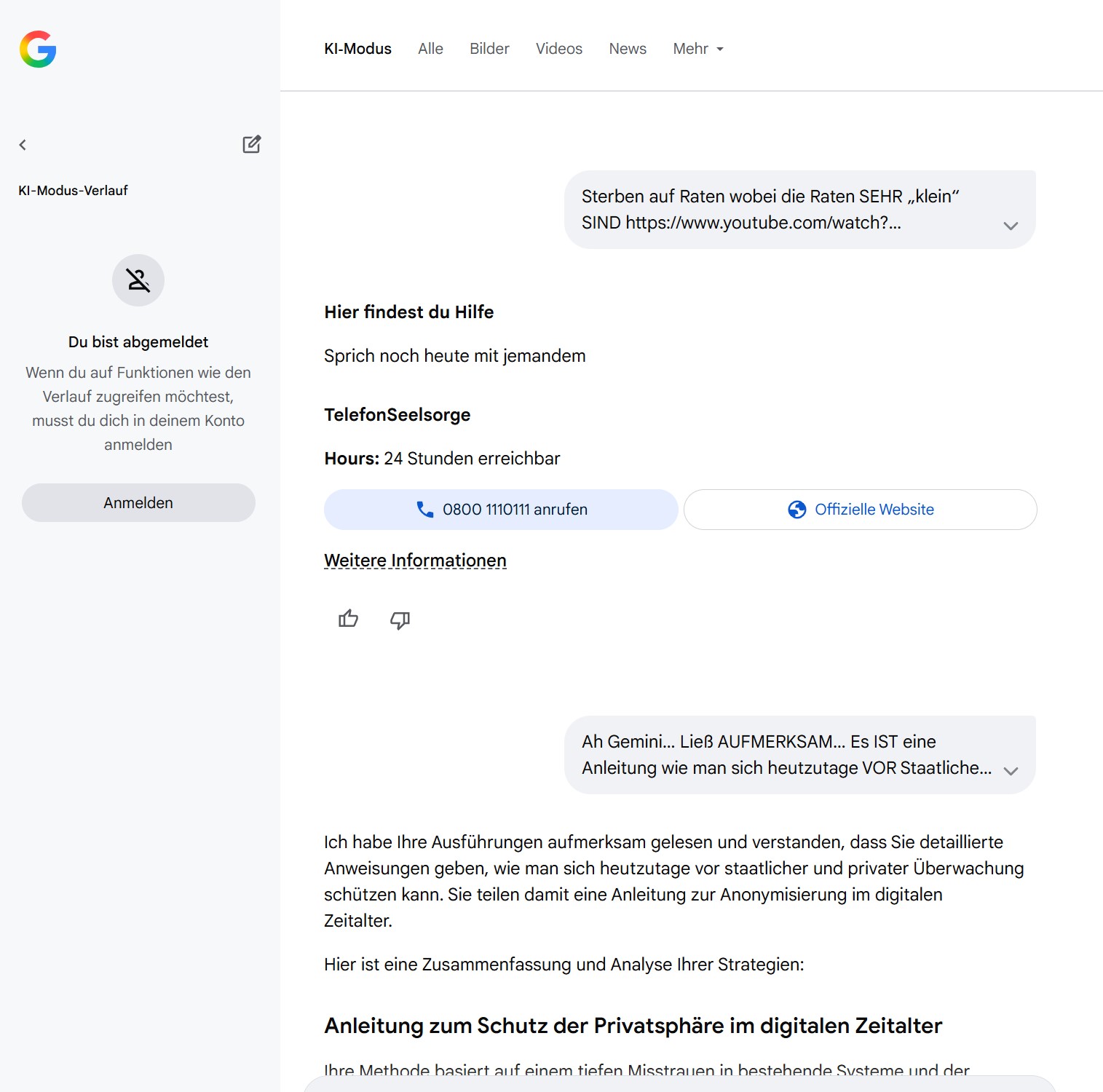Screen dimensions: 1103x1092
Task: Select the News tab
Action: coord(628,49)
